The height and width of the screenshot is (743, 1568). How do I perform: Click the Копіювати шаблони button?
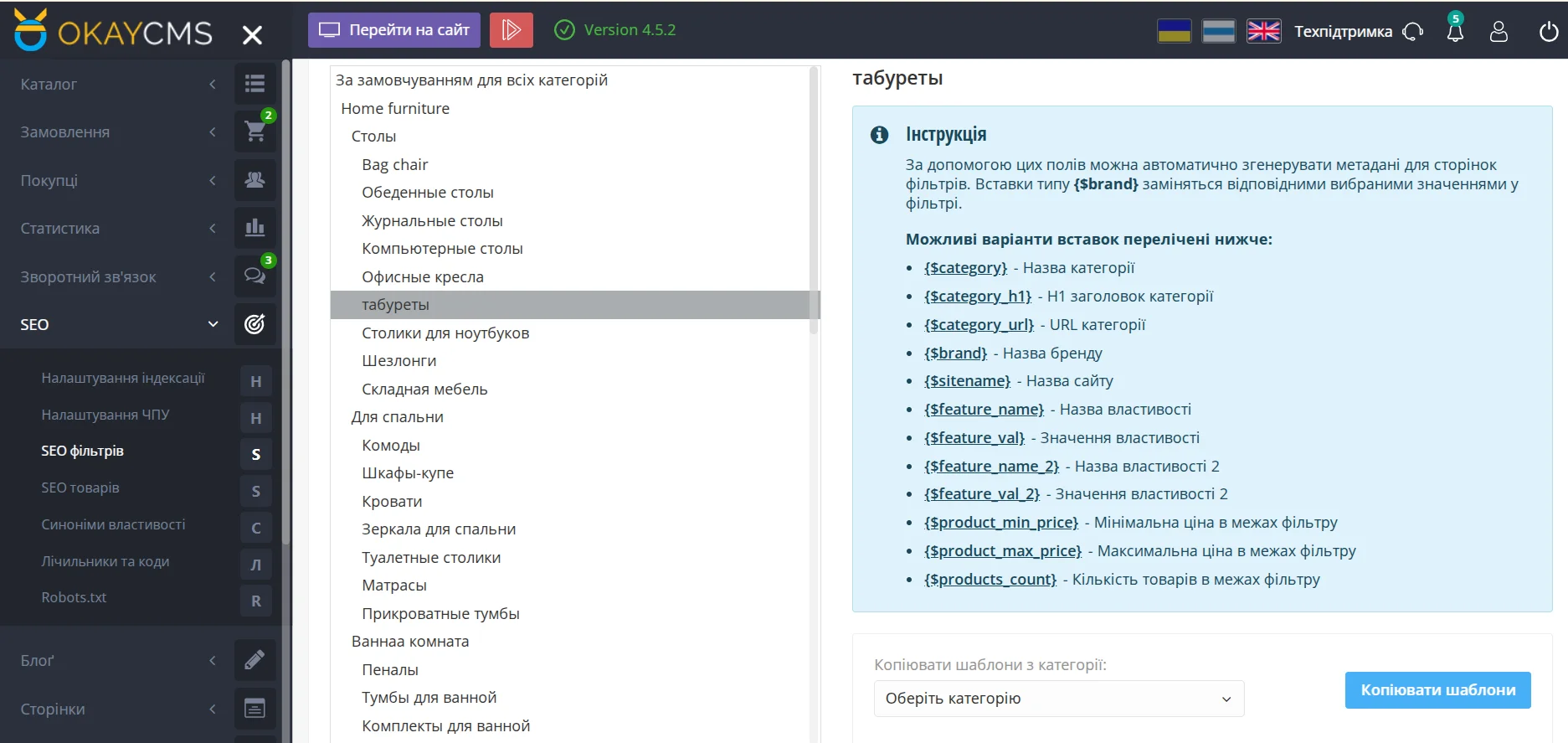[x=1437, y=690]
